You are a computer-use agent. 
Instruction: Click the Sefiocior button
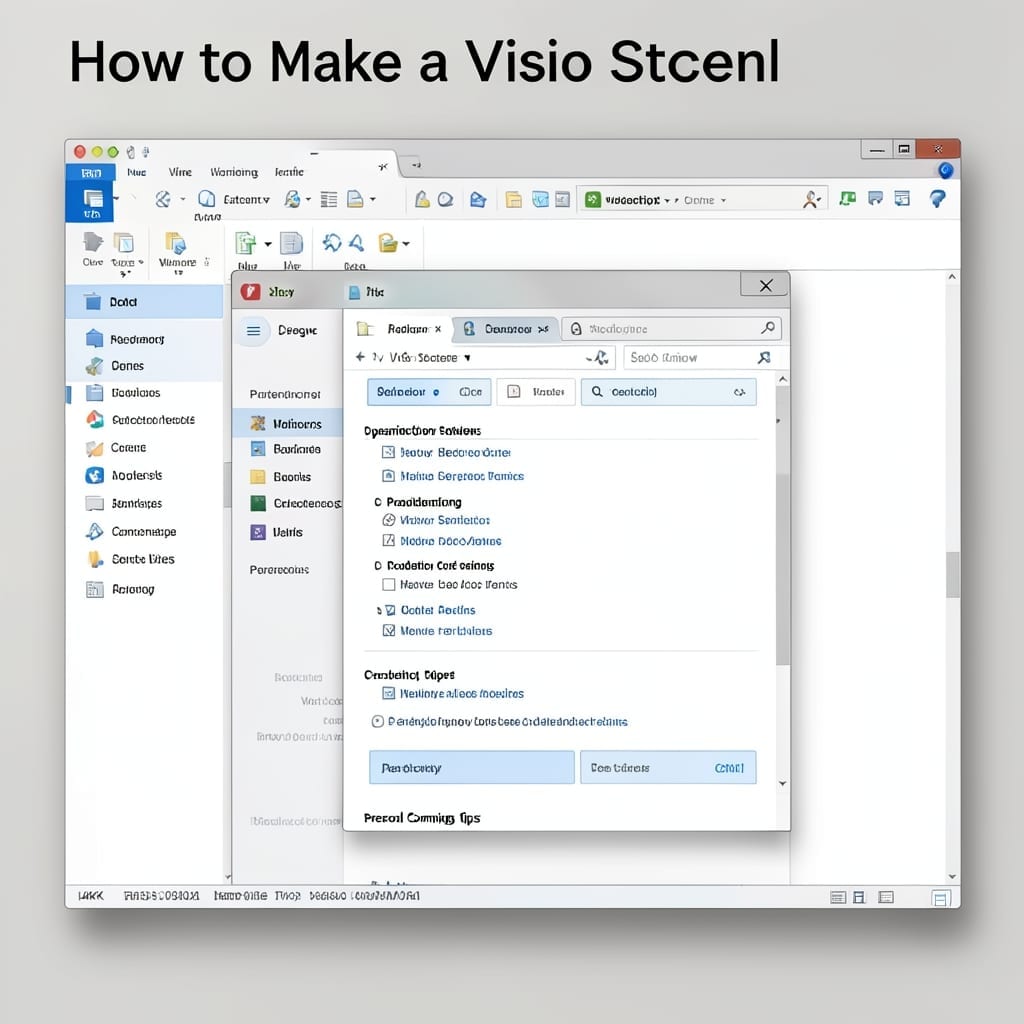428,392
